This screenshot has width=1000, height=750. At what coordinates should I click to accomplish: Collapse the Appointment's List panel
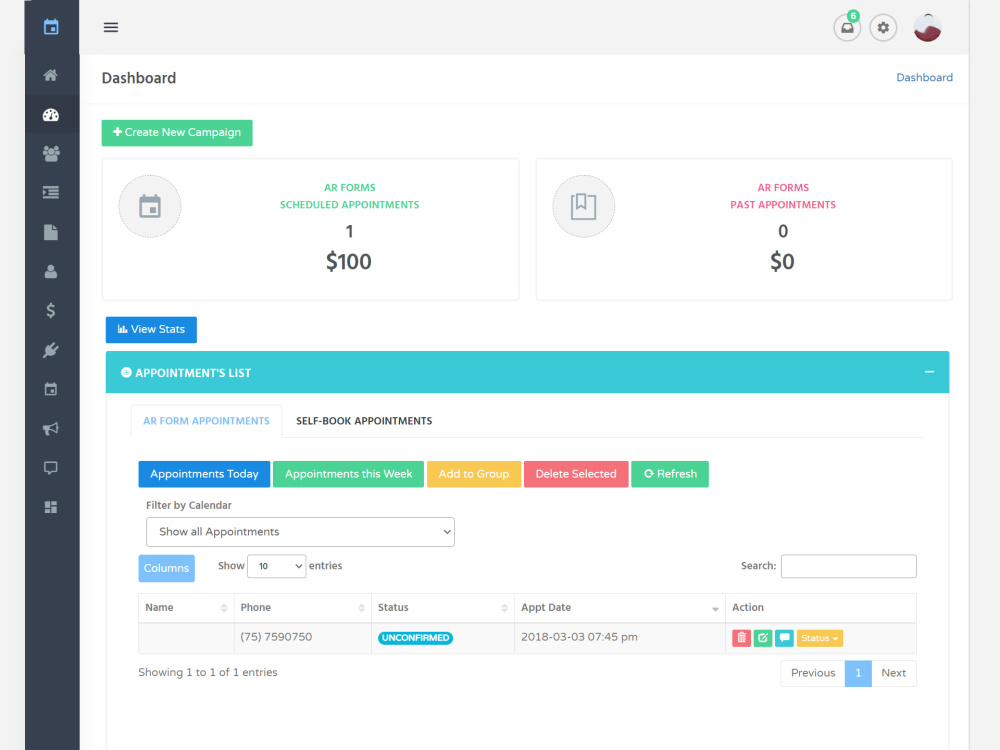pyautogui.click(x=929, y=372)
